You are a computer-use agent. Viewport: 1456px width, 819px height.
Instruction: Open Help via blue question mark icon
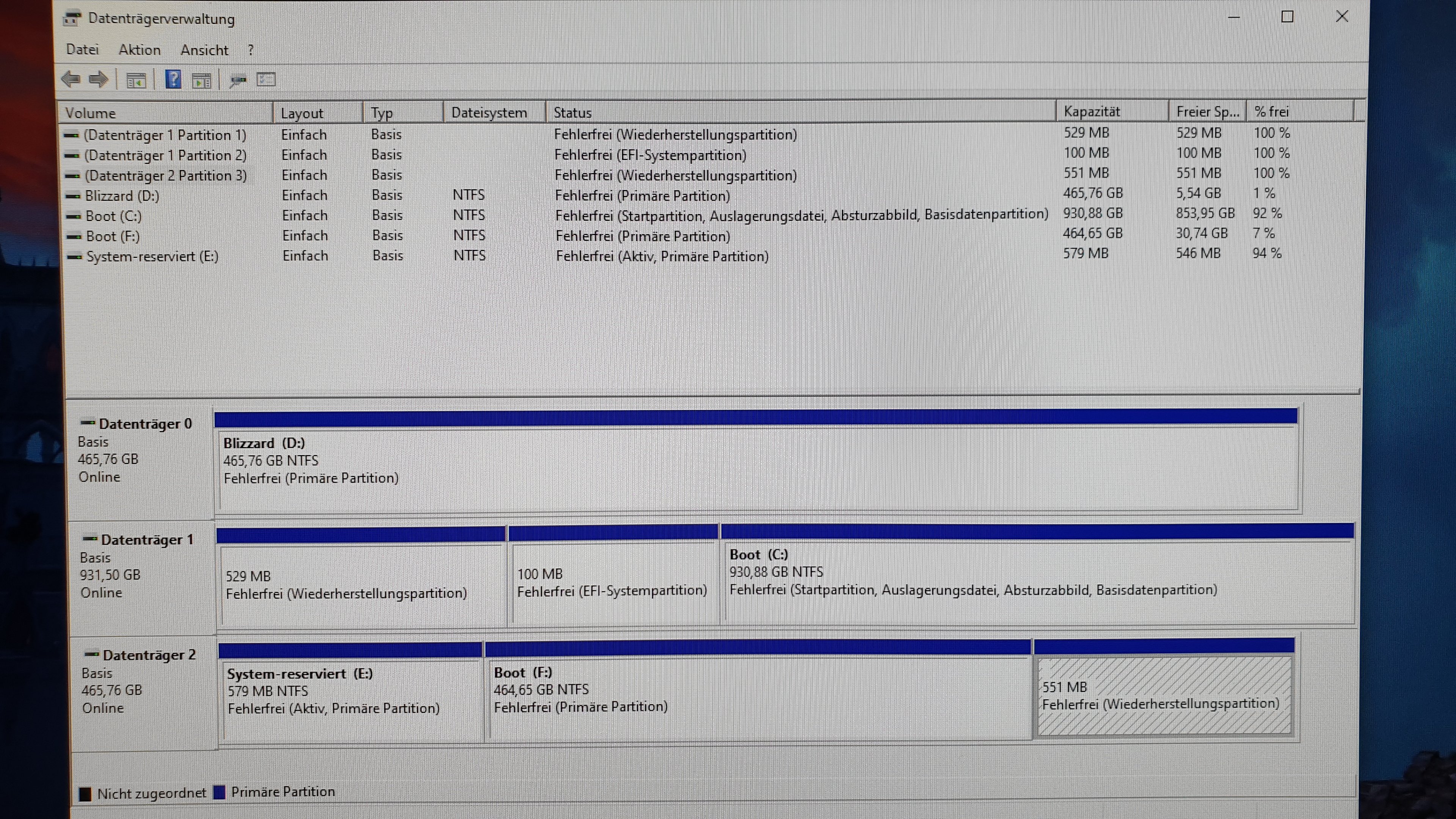click(x=173, y=79)
